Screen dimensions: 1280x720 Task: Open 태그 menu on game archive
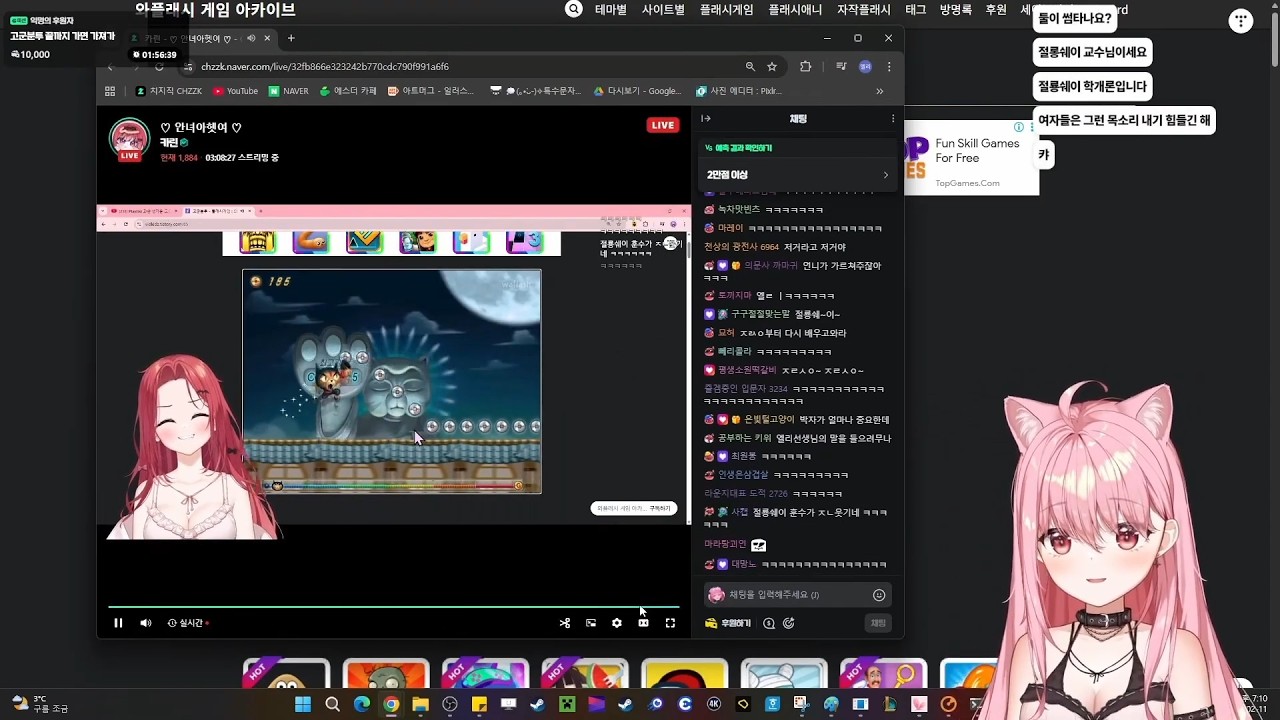point(916,9)
